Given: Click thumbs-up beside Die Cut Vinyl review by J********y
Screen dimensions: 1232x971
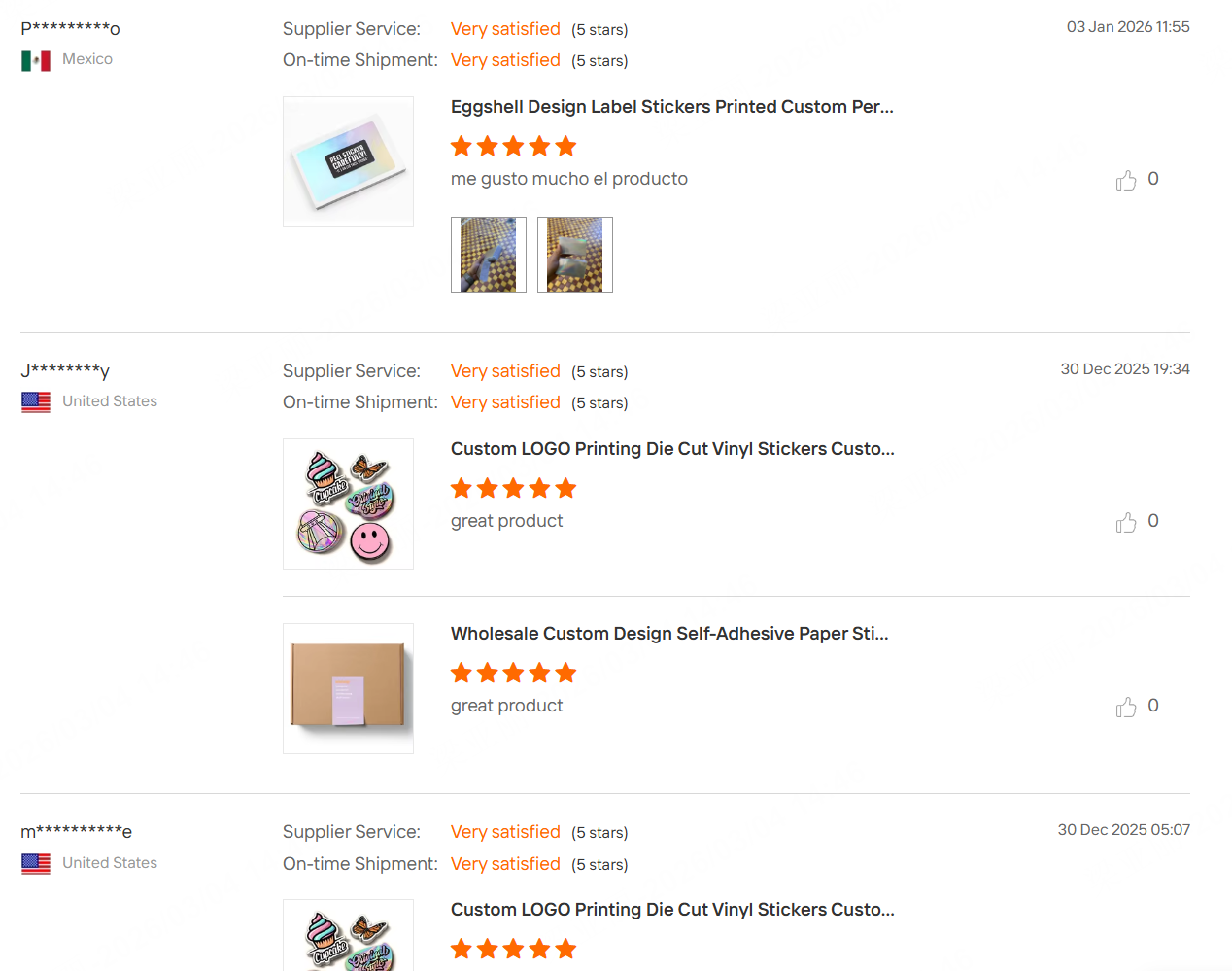Looking at the screenshot, I should coord(1126,523).
